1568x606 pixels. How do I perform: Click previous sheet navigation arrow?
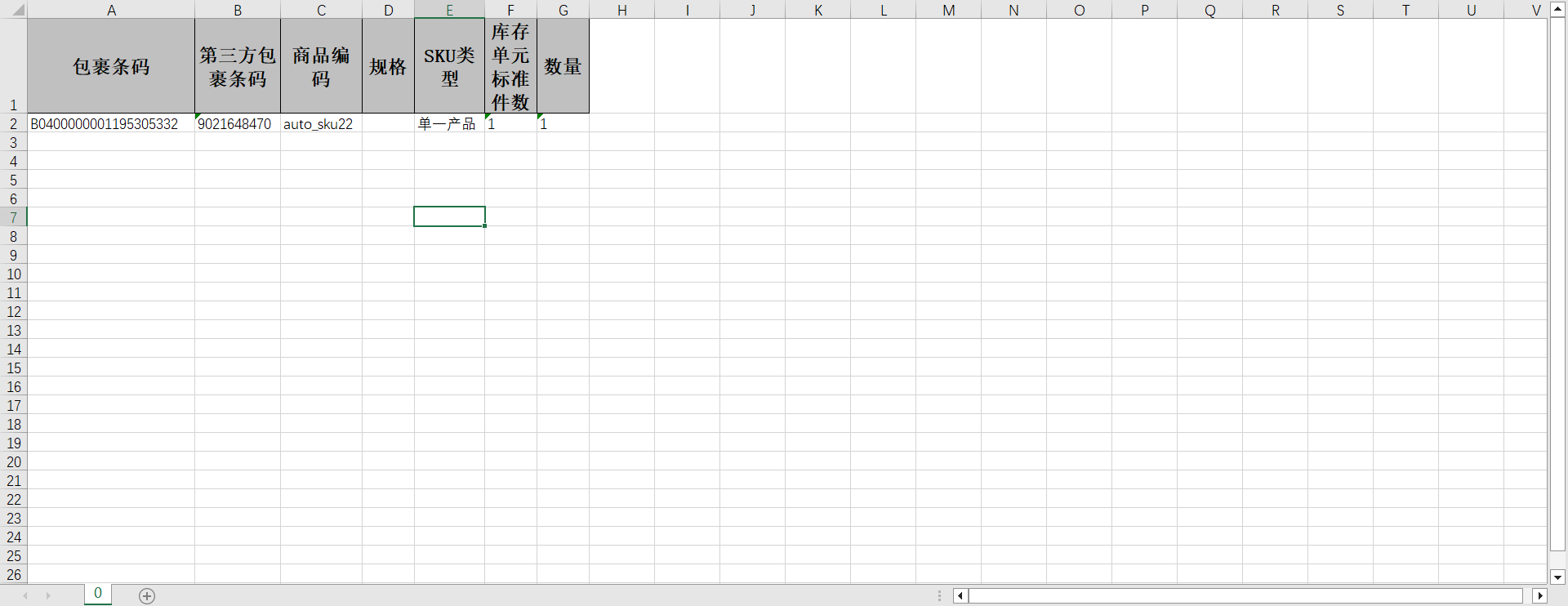point(25,596)
